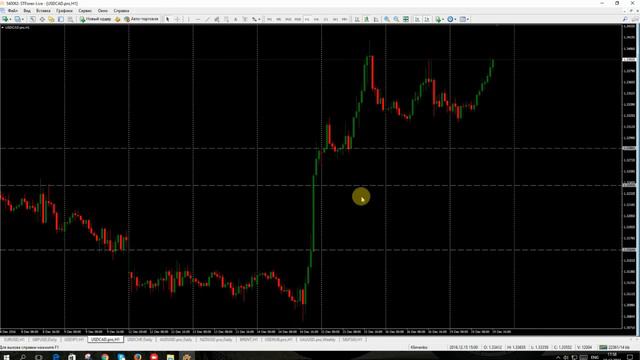Open the Indicators list icon

[x=438, y=19]
